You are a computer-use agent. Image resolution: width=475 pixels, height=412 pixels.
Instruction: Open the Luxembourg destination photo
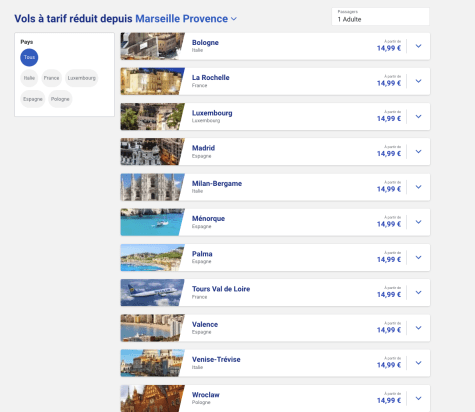[152, 116]
